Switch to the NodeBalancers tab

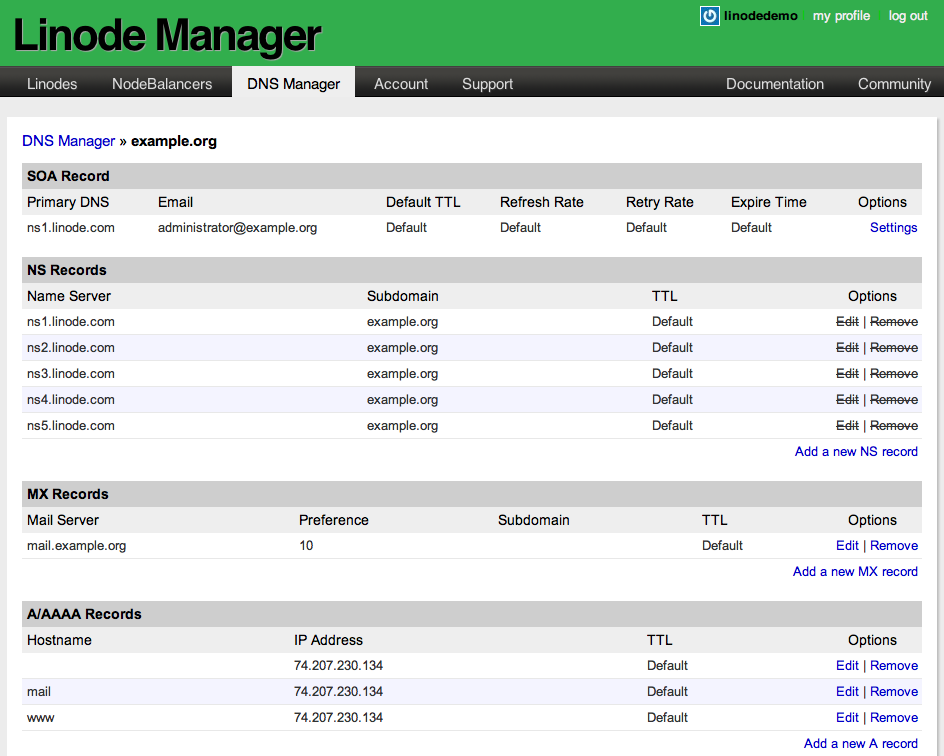(162, 84)
